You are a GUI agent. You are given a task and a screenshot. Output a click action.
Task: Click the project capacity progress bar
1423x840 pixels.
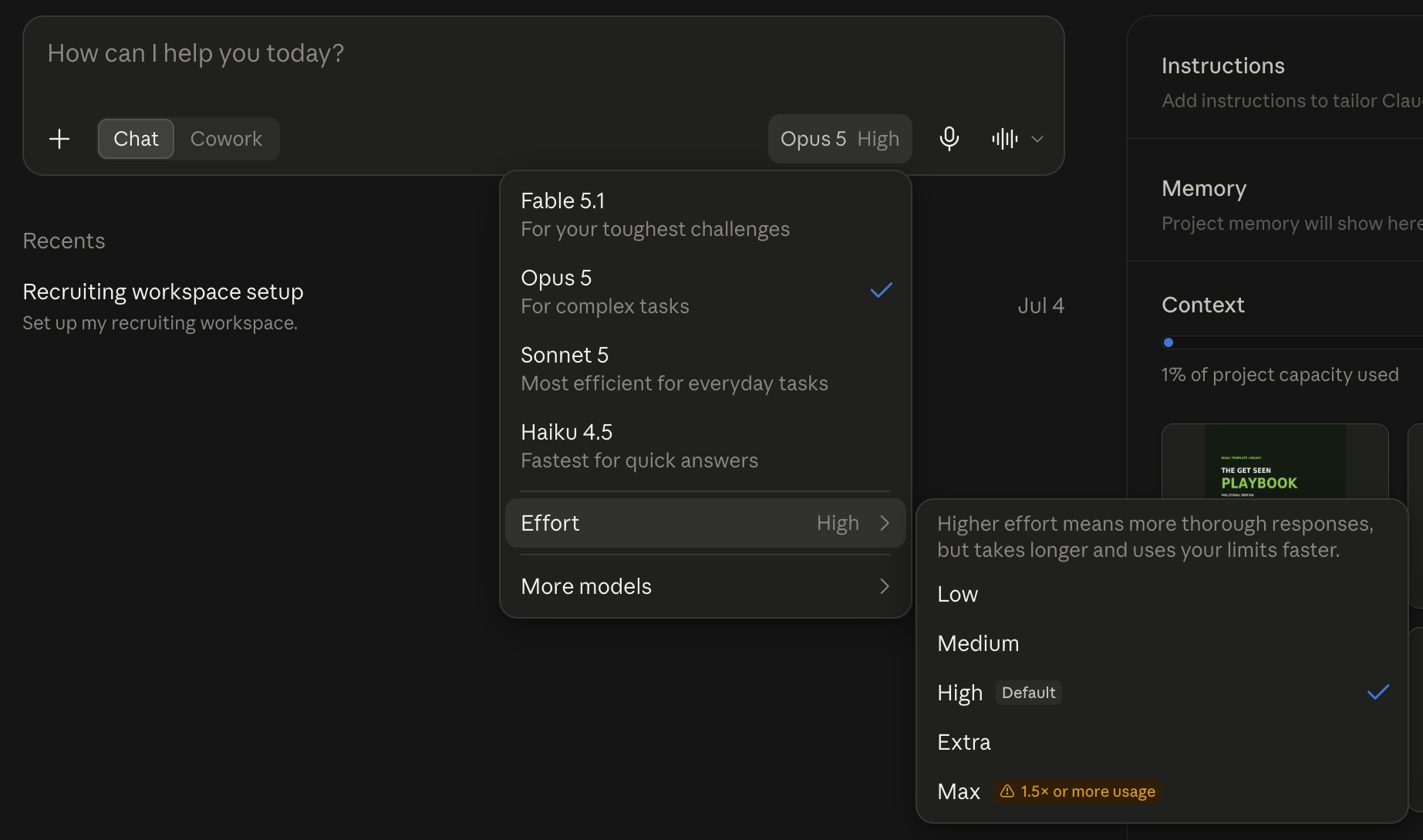(1292, 342)
